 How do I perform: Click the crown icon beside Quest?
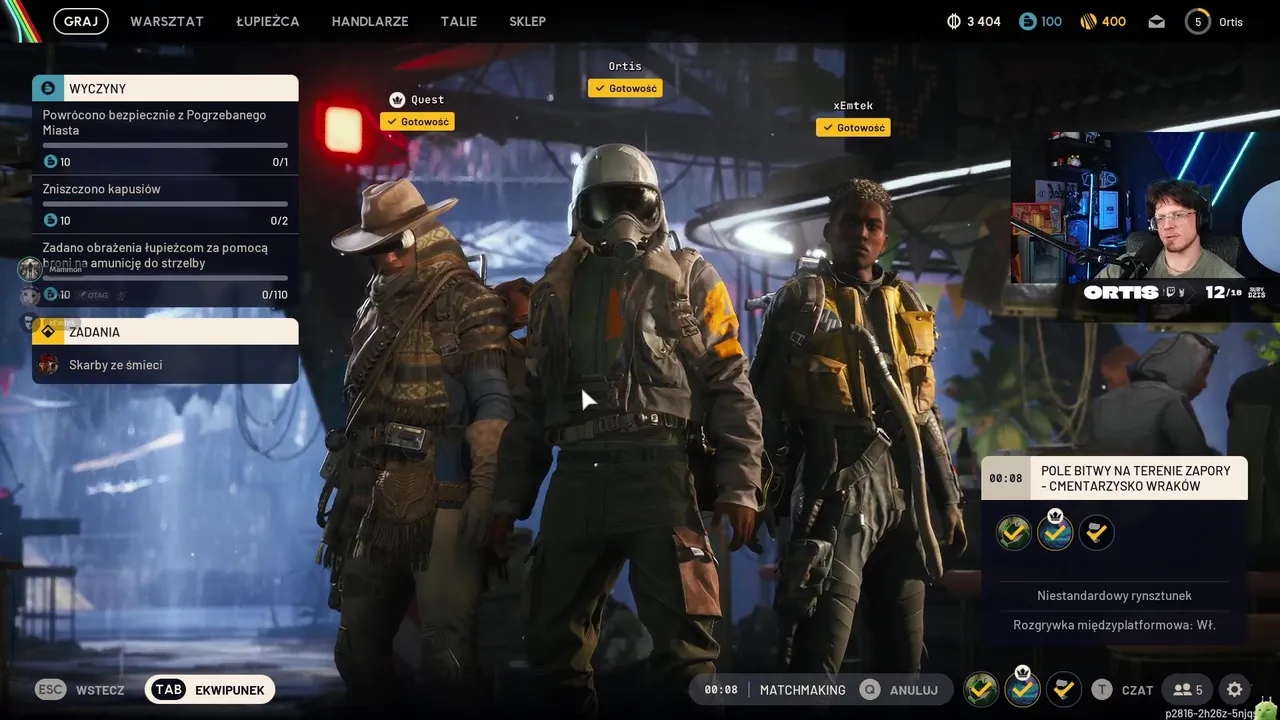point(397,100)
